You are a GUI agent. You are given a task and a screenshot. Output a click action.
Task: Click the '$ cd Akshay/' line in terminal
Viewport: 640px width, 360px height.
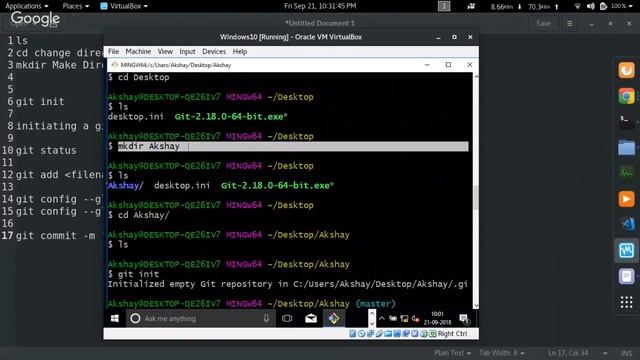139,215
